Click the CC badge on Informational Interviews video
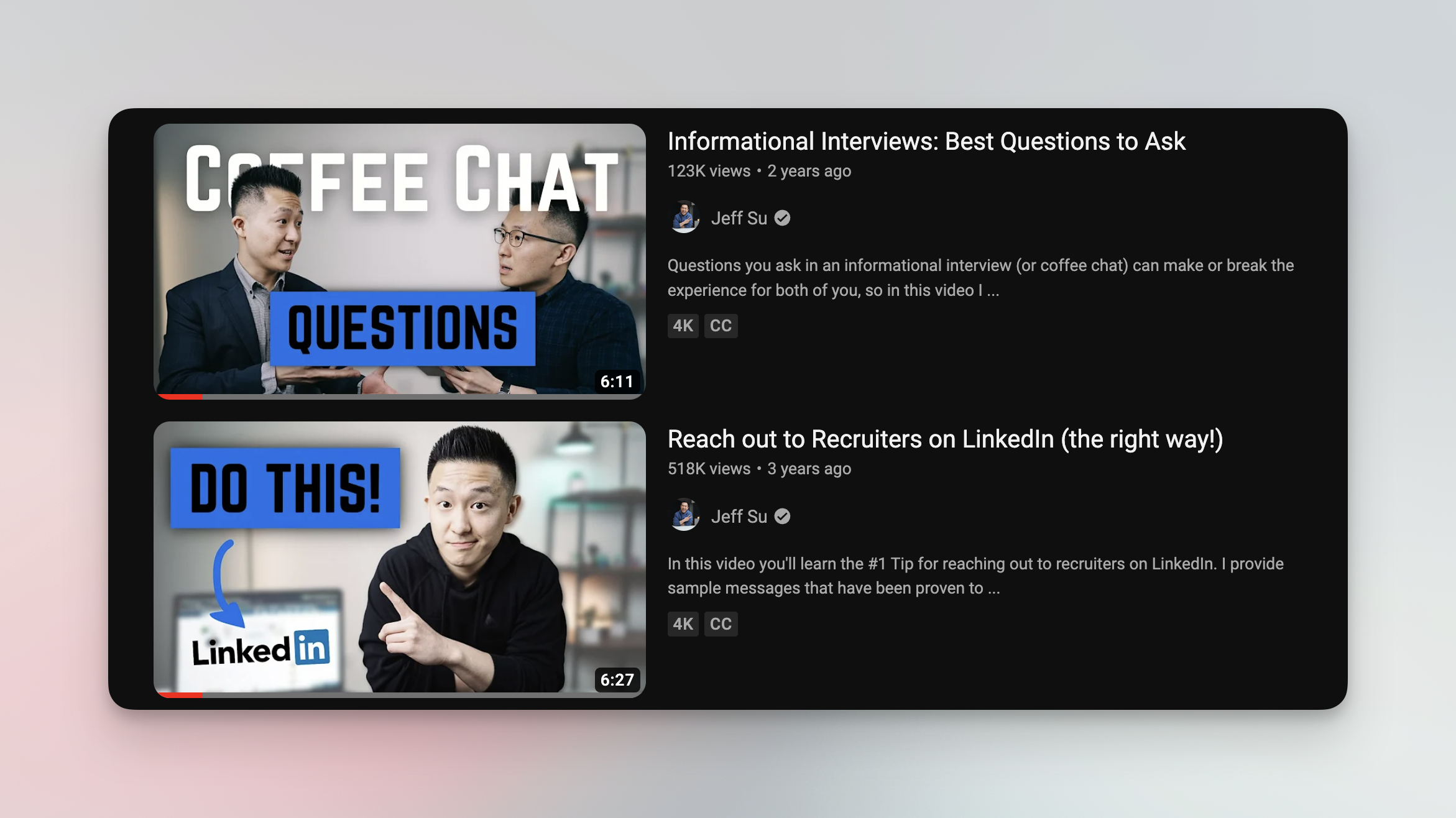This screenshot has height=818, width=1456. (721, 326)
